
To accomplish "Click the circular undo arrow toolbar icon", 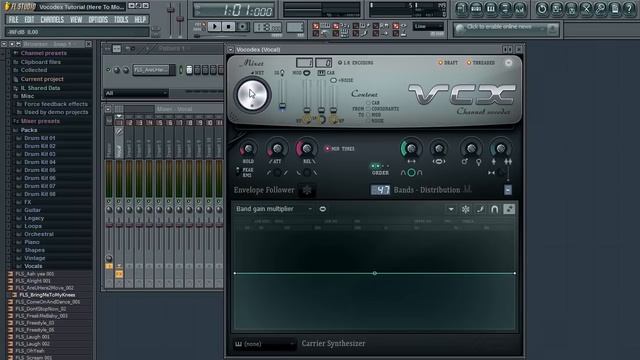I will coord(542,9).
